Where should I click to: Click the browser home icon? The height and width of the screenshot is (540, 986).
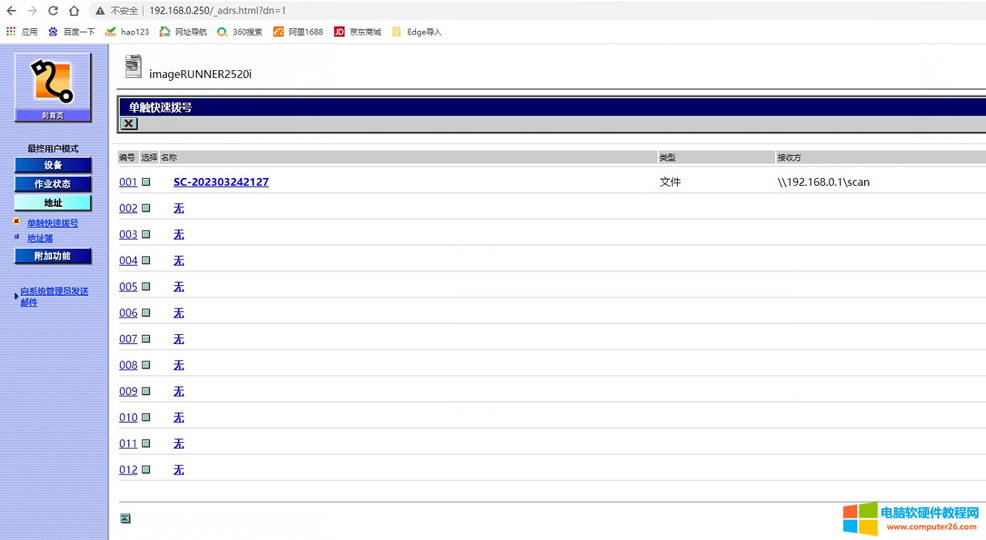pos(74,11)
